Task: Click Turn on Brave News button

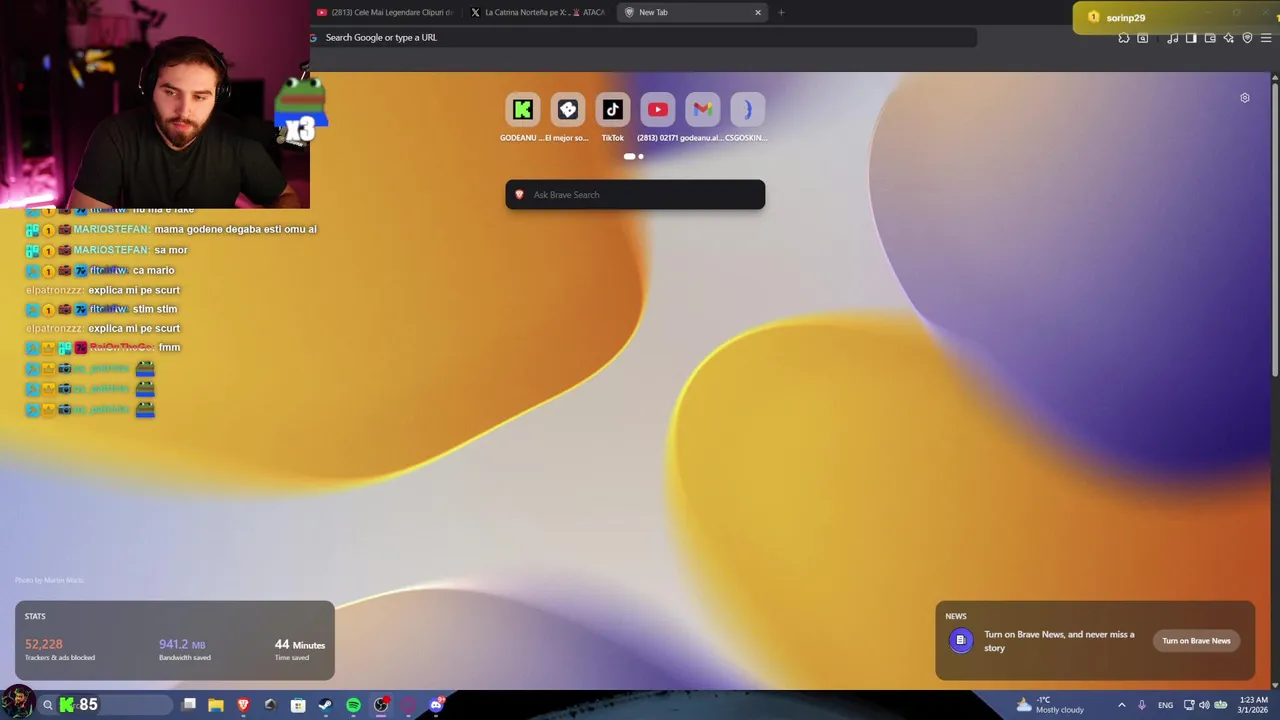Action: point(1196,641)
